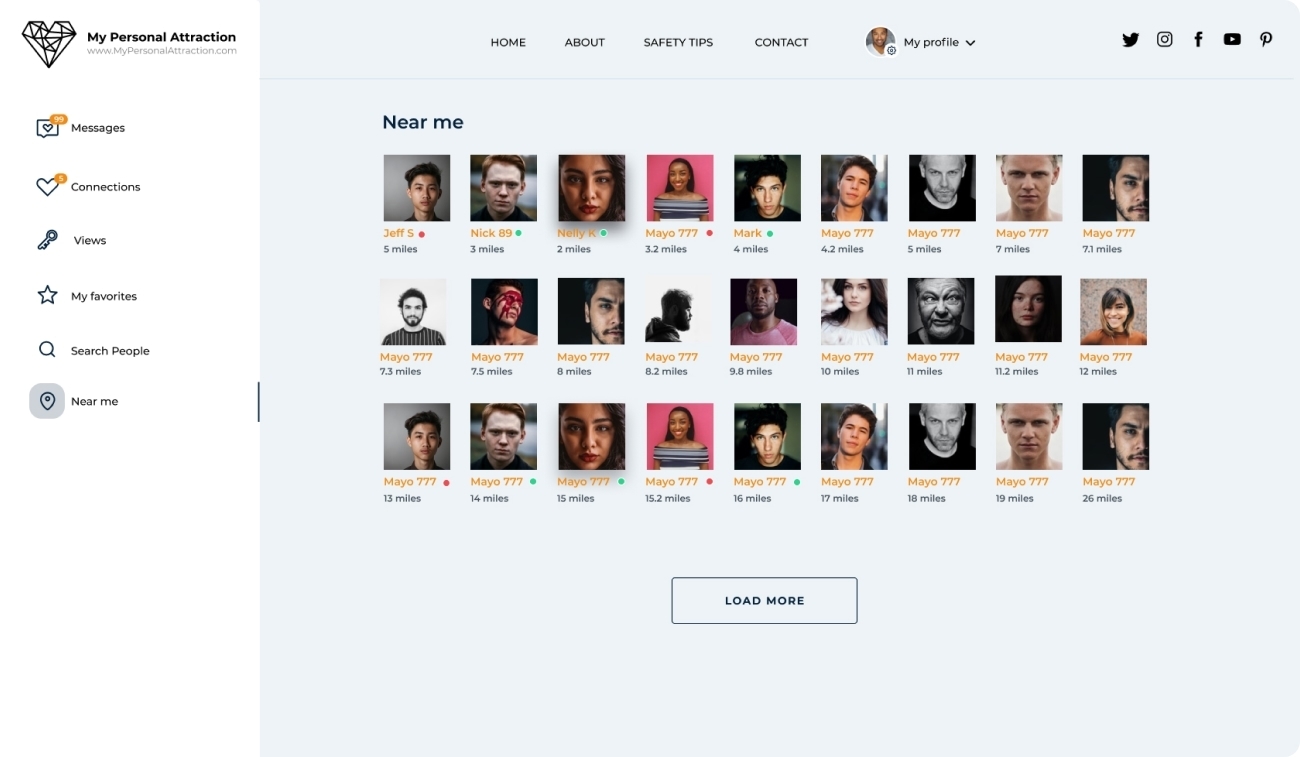1300x757 pixels.
Task: Open Jeff S profile name link
Action: (398, 233)
